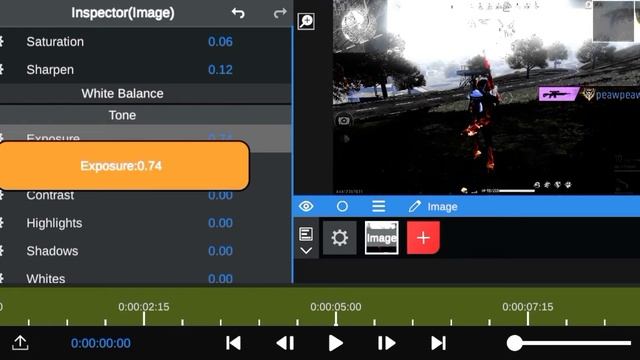Open project settings gear
This screenshot has width=640, height=360.
pos(340,238)
